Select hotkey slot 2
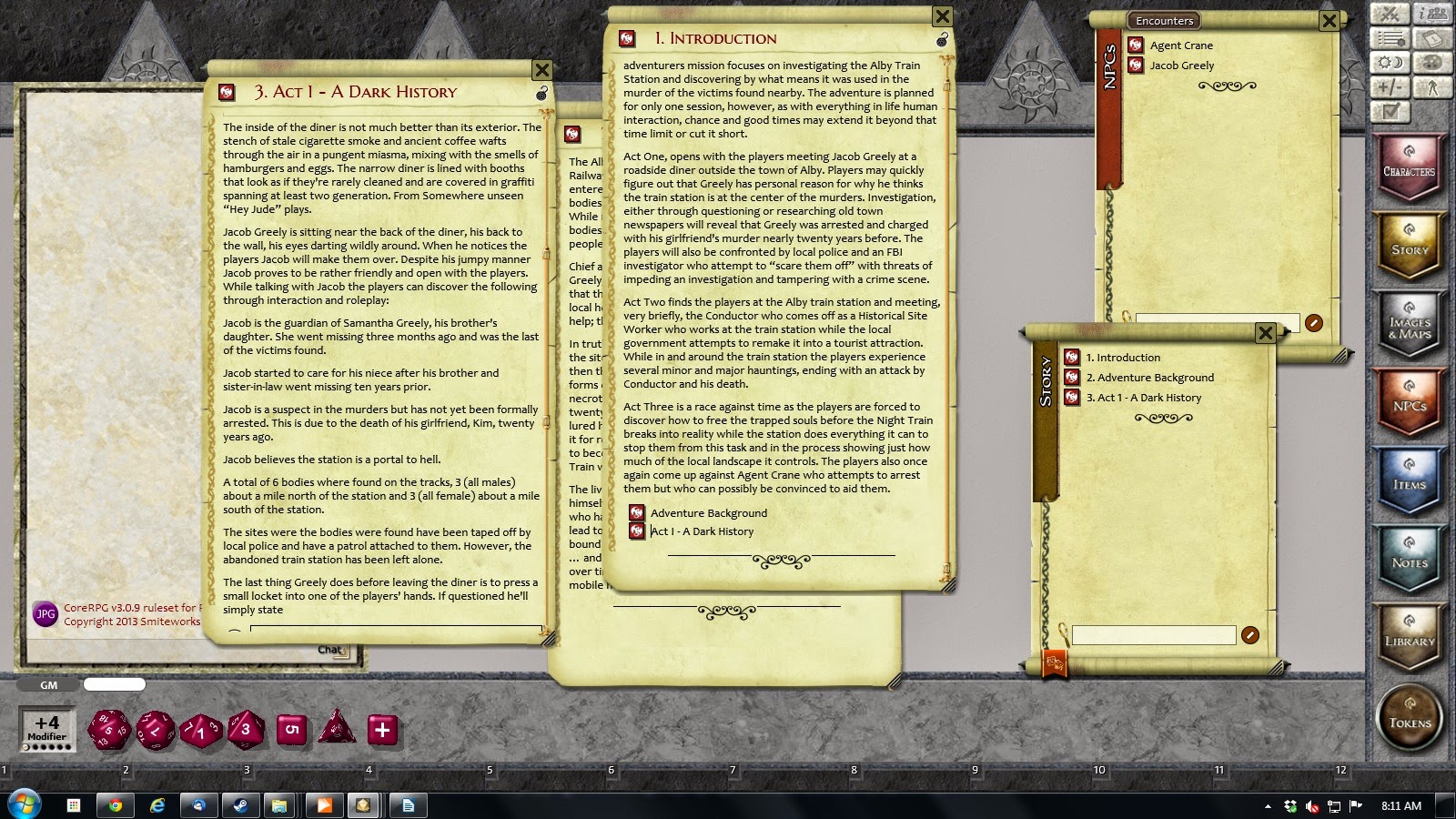The width and height of the screenshot is (1456, 819). coord(126,770)
